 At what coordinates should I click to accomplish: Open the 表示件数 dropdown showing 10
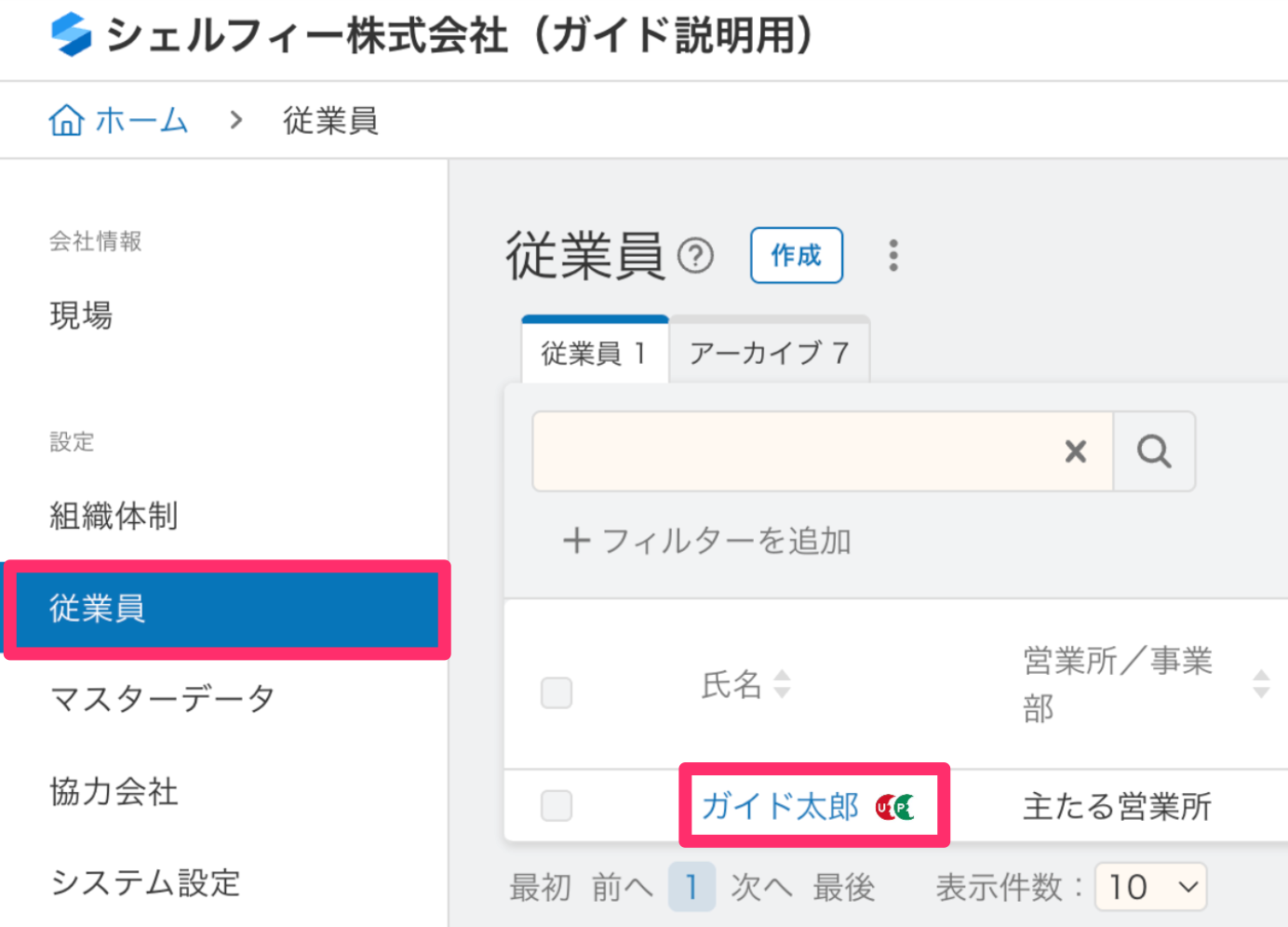(1150, 887)
